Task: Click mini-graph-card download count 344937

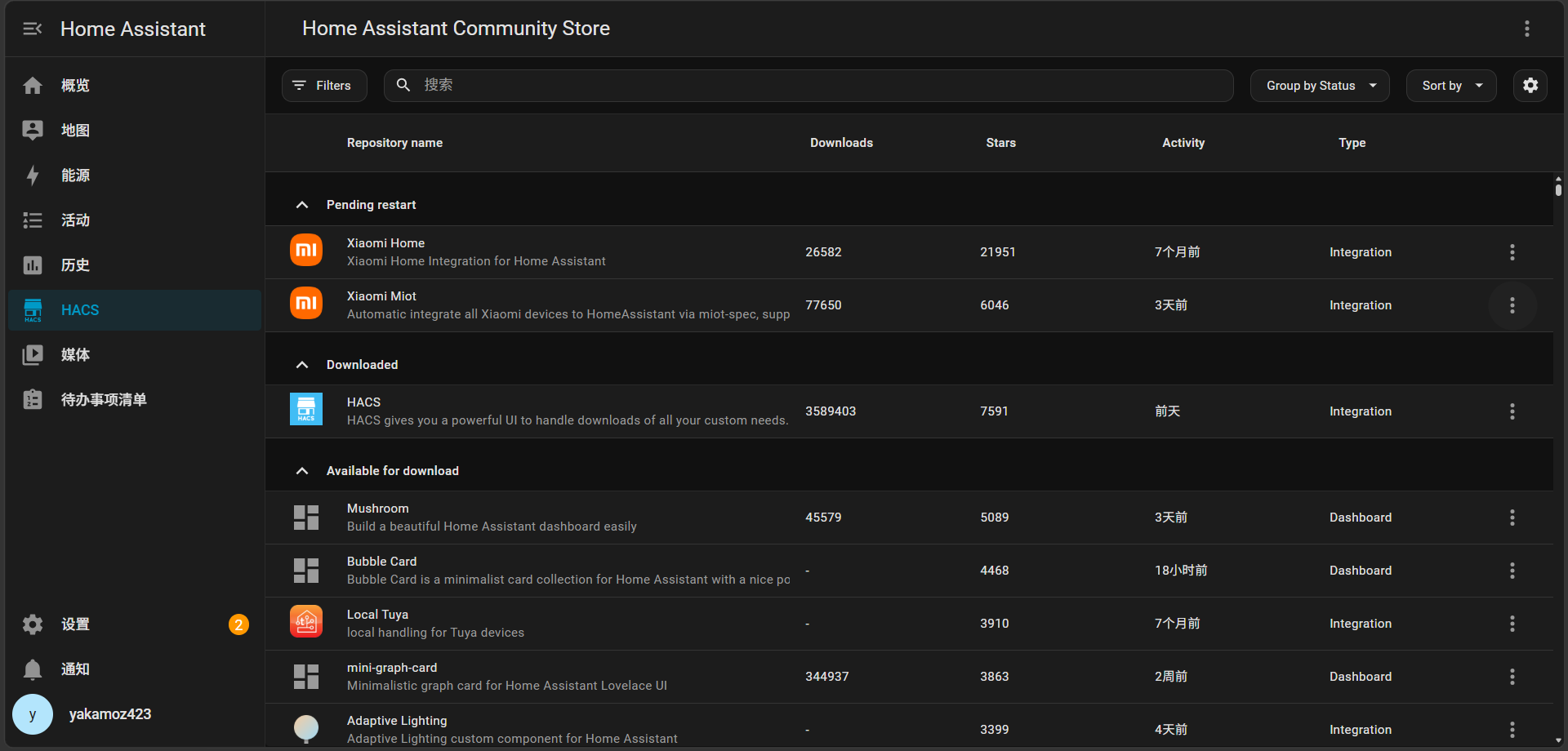Action: click(827, 677)
